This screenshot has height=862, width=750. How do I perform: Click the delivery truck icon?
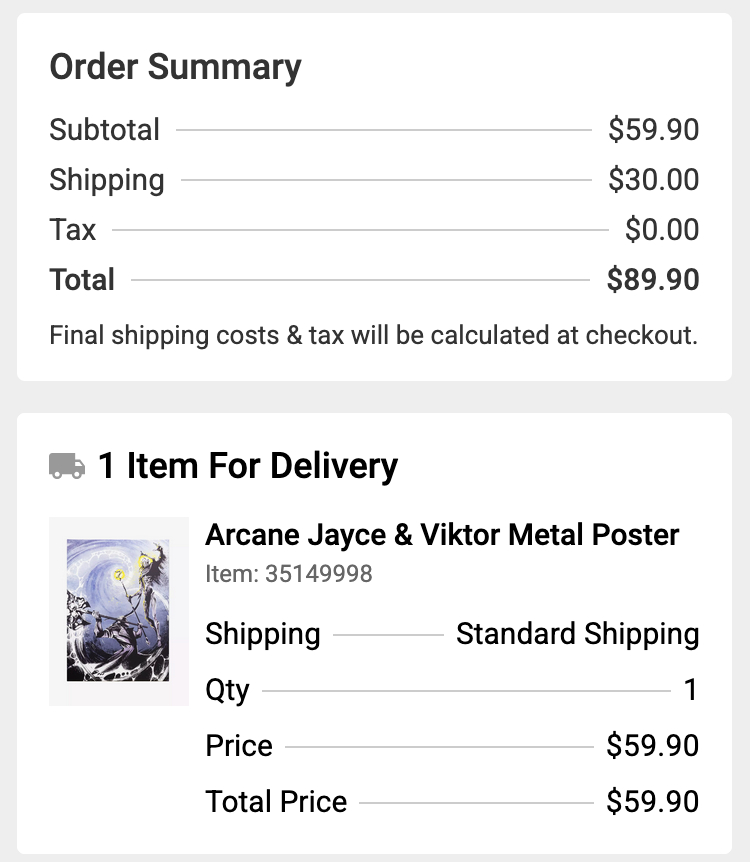pyautogui.click(x=67, y=466)
